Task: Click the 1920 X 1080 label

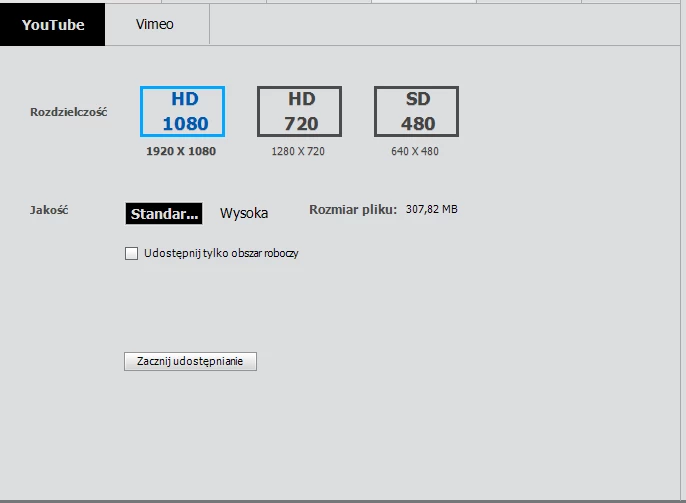Action: (x=181, y=151)
